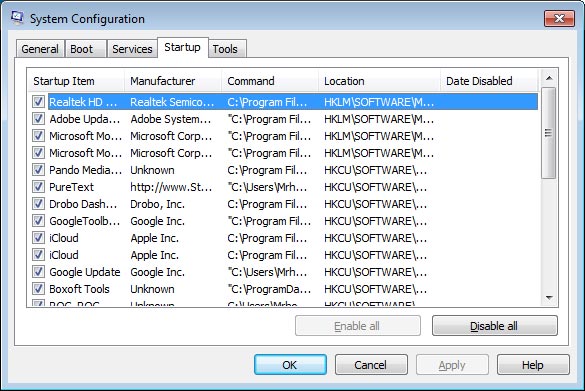Viewport: 585px width, 391px height.
Task: Open the Tools tab
Action: (x=226, y=49)
